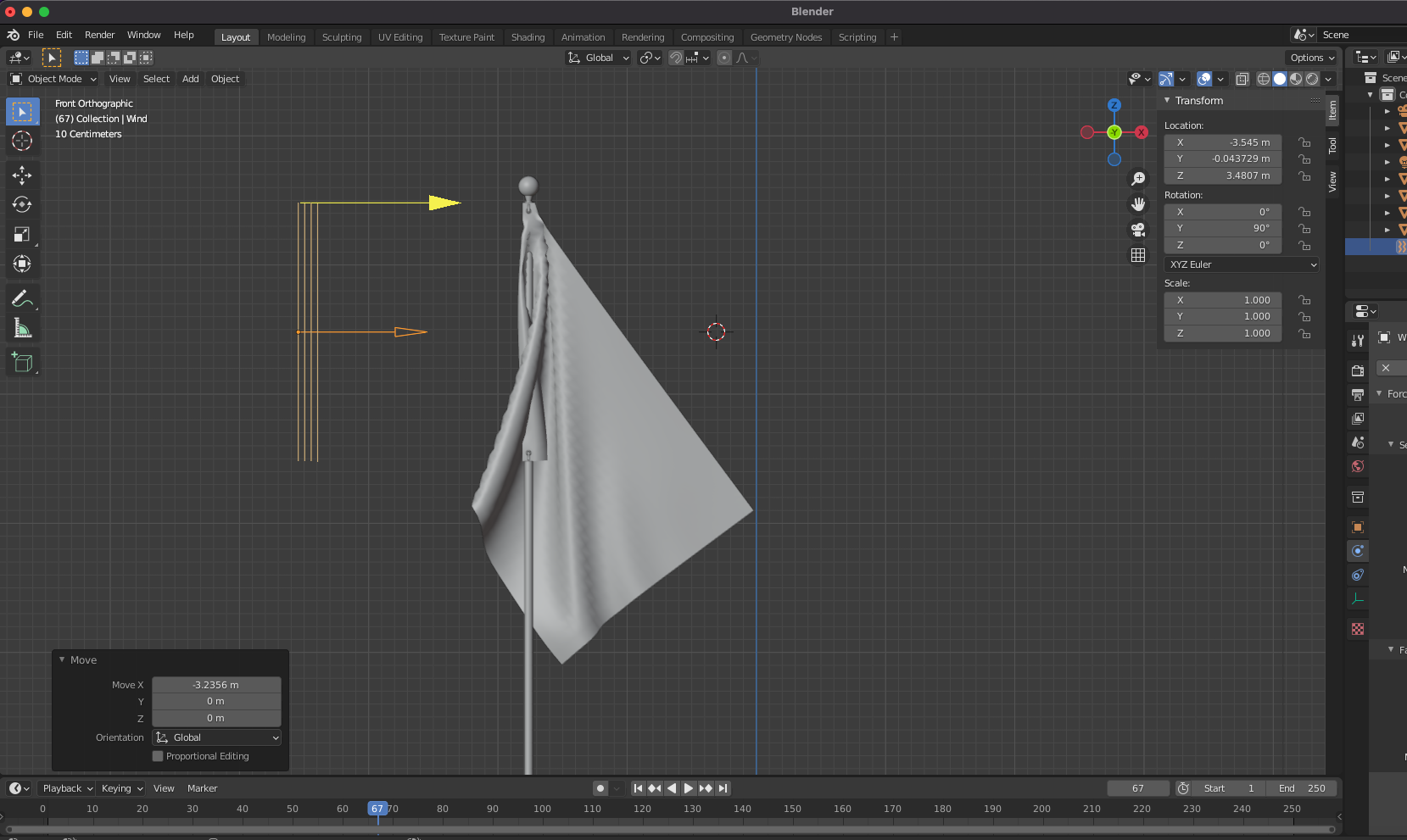Choose the Rotate tool
The image size is (1407, 840).
22,204
